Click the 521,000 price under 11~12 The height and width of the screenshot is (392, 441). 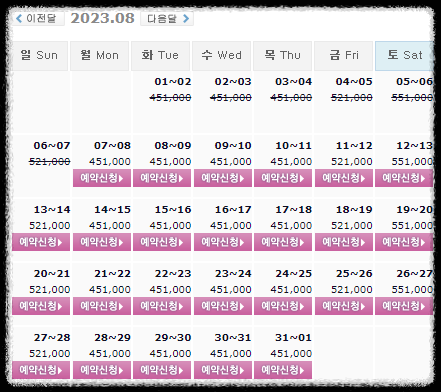point(352,161)
